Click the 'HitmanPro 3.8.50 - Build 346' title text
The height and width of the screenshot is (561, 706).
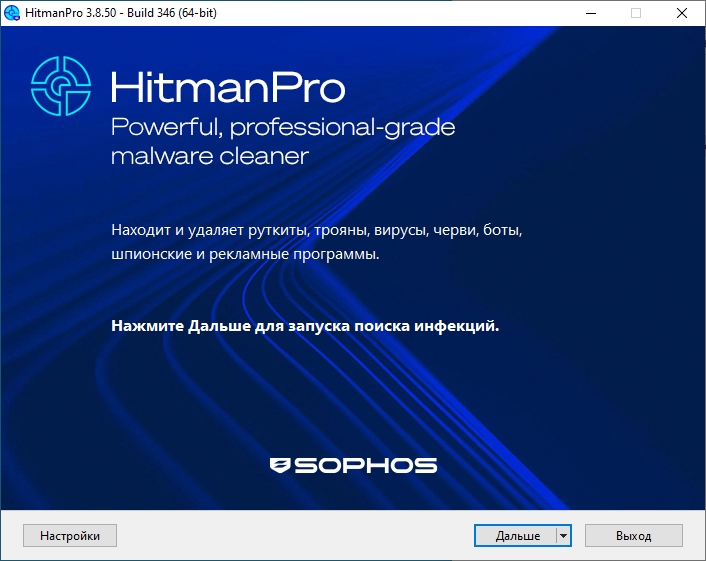[121, 13]
